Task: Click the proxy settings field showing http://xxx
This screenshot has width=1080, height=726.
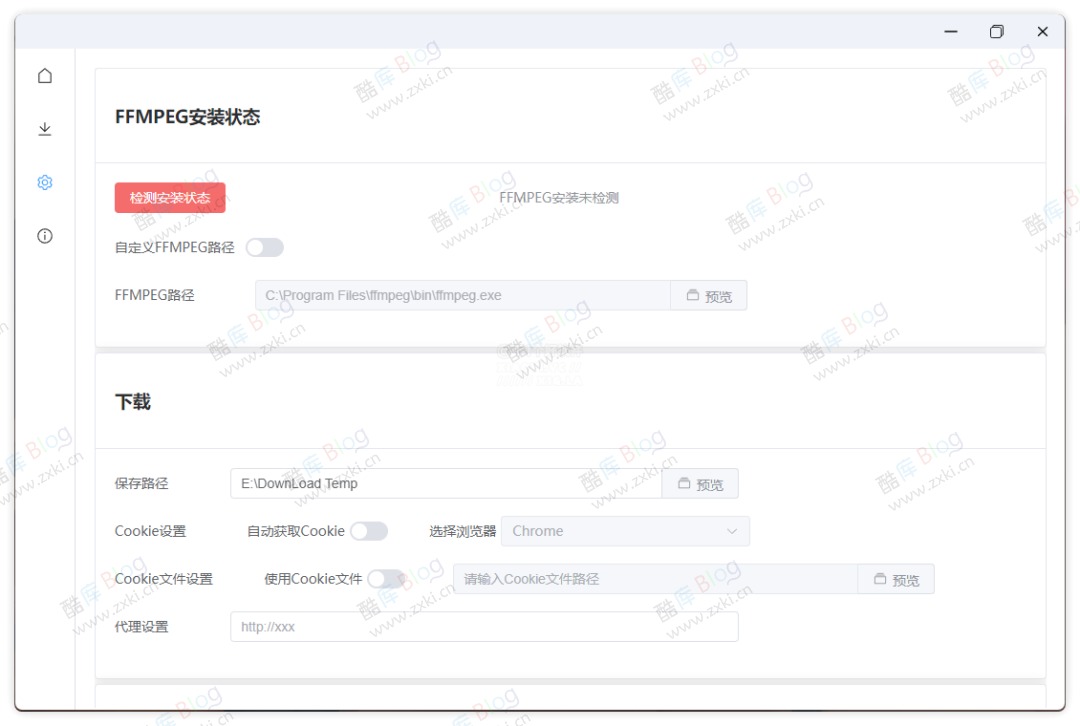Action: pyautogui.click(x=484, y=626)
